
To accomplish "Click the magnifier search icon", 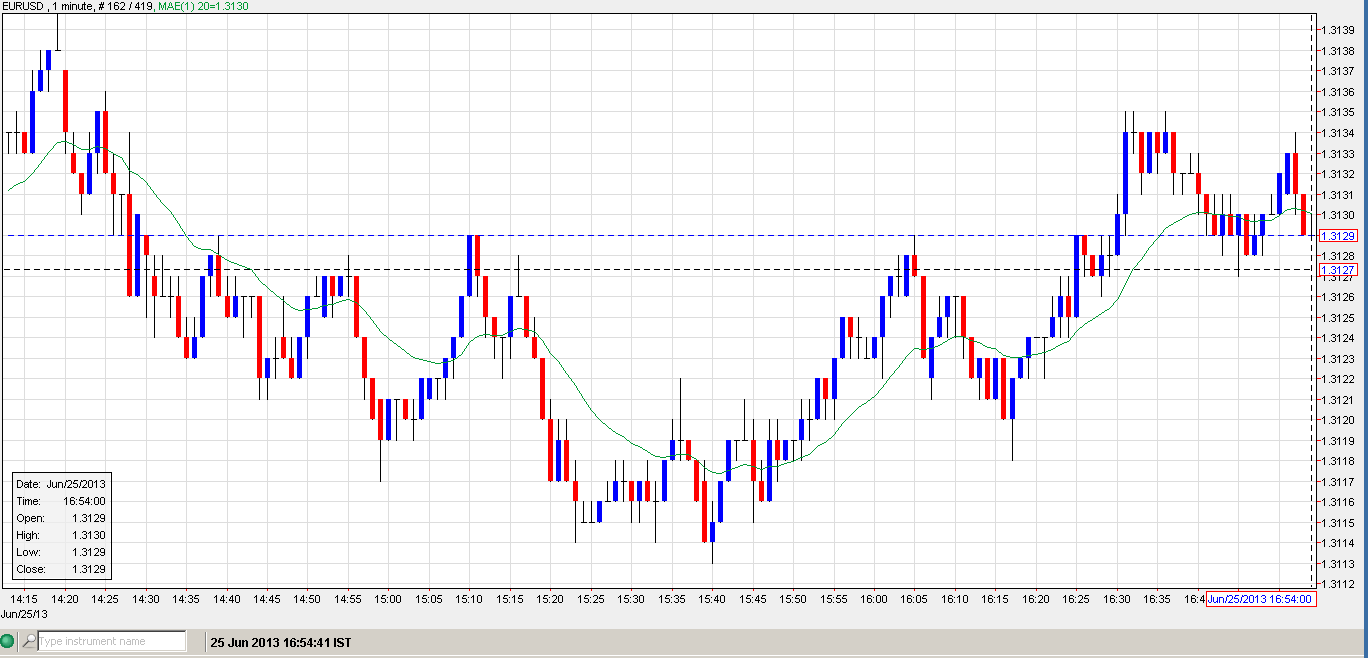I will [x=29, y=641].
